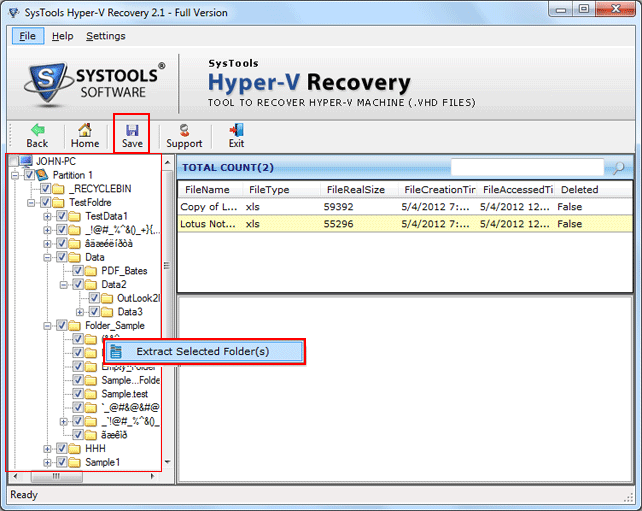Click the Sample1 folder icon
The image size is (642, 511).
74,462
